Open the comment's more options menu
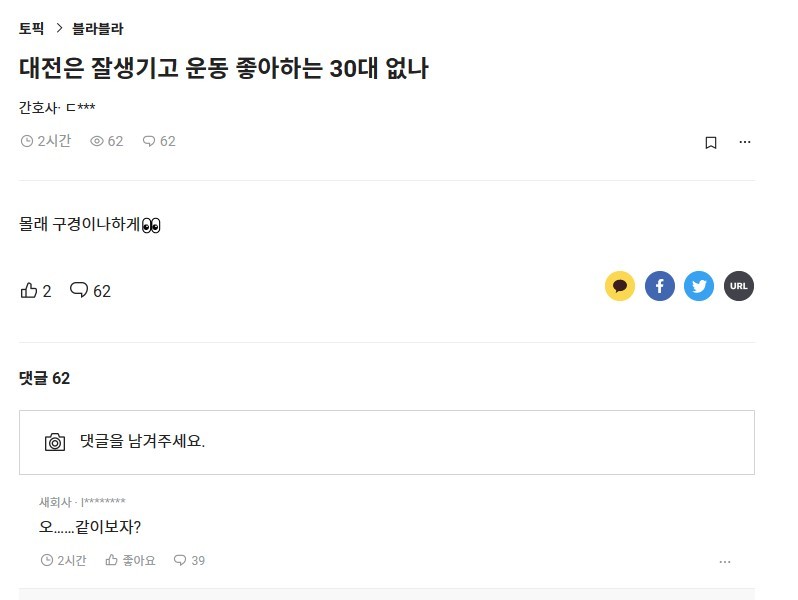This screenshot has width=798, height=600. [725, 562]
